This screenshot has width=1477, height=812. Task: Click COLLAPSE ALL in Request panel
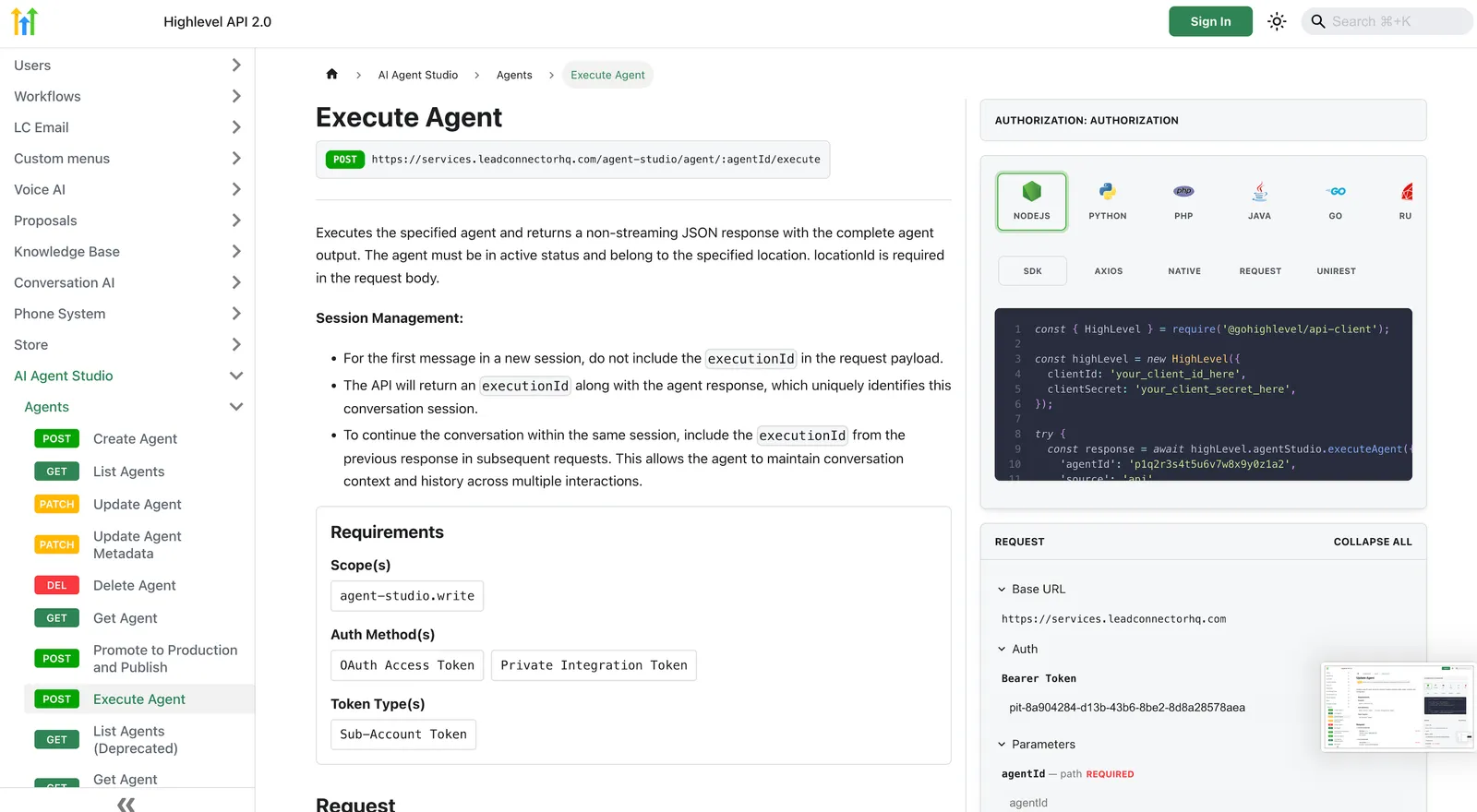pyautogui.click(x=1373, y=542)
